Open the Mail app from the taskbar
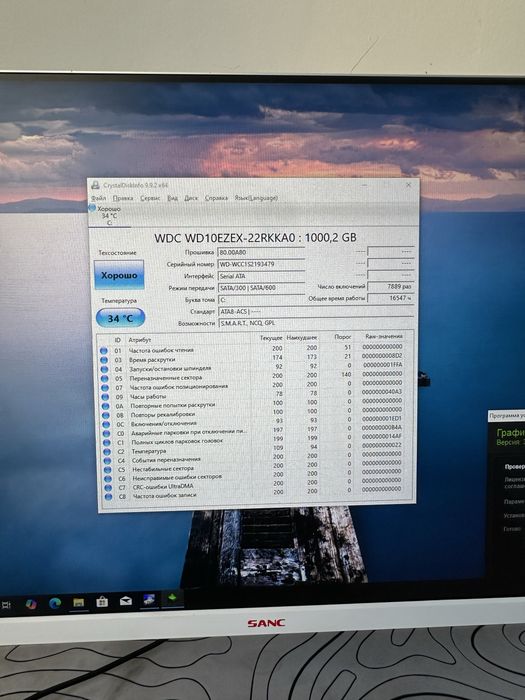 pos(126,601)
